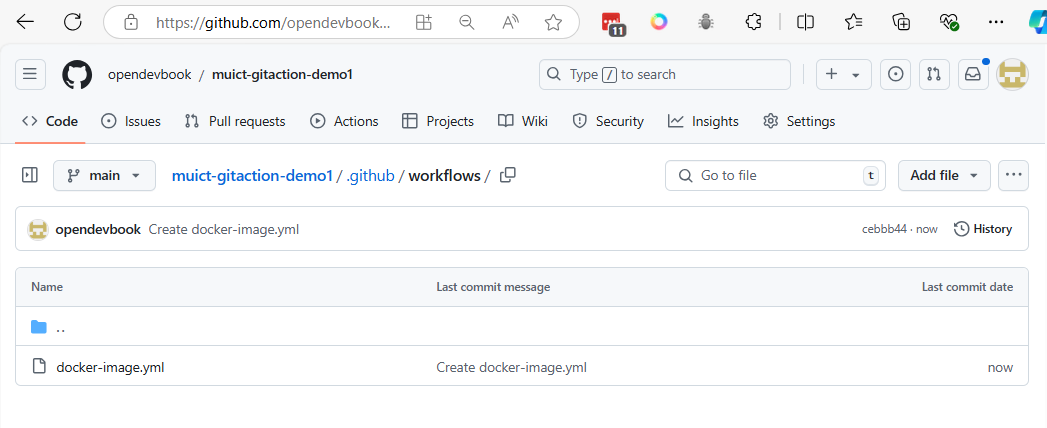Go up to the parent directory

[x=61, y=327]
